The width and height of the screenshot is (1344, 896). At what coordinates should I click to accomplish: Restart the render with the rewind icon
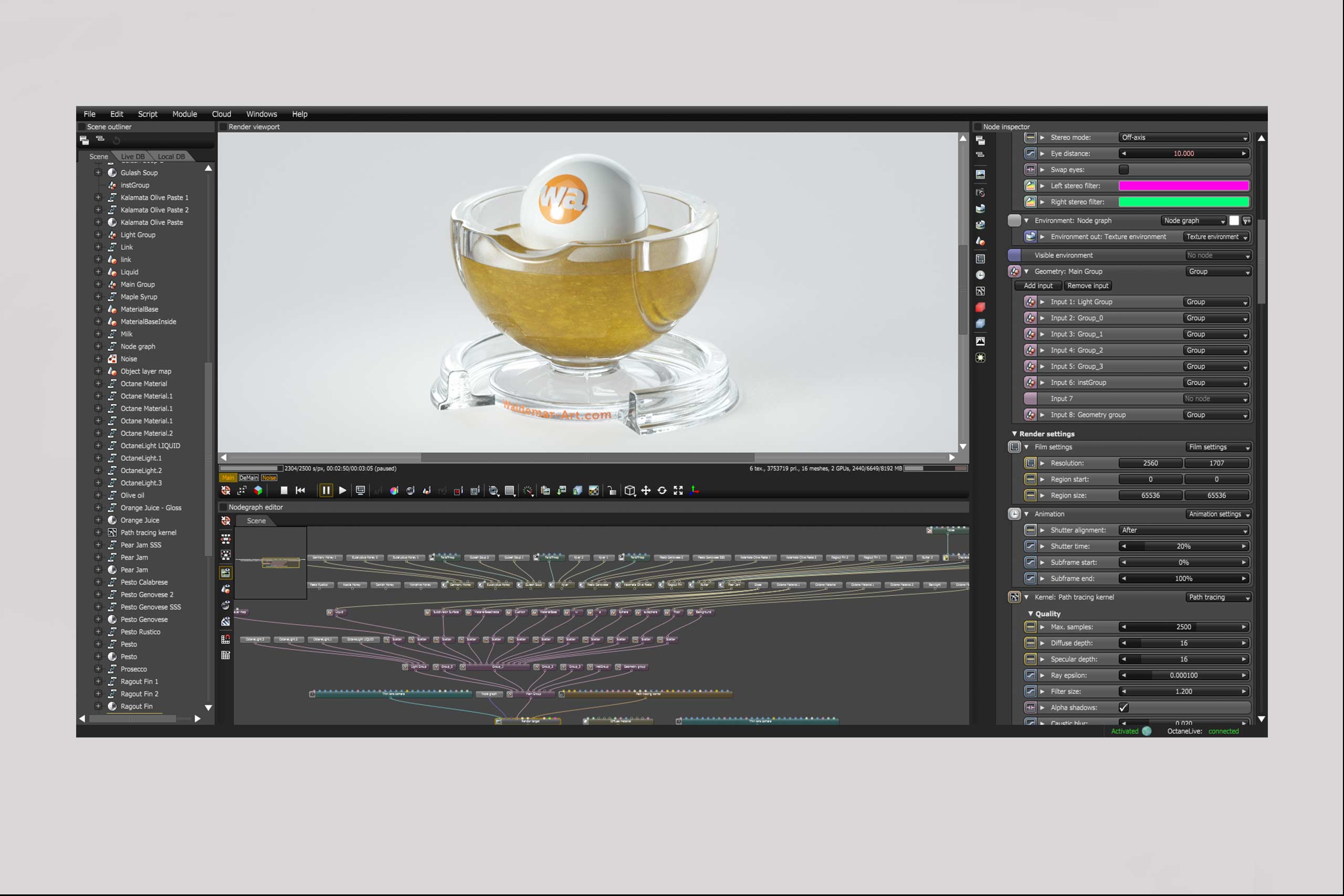[300, 490]
